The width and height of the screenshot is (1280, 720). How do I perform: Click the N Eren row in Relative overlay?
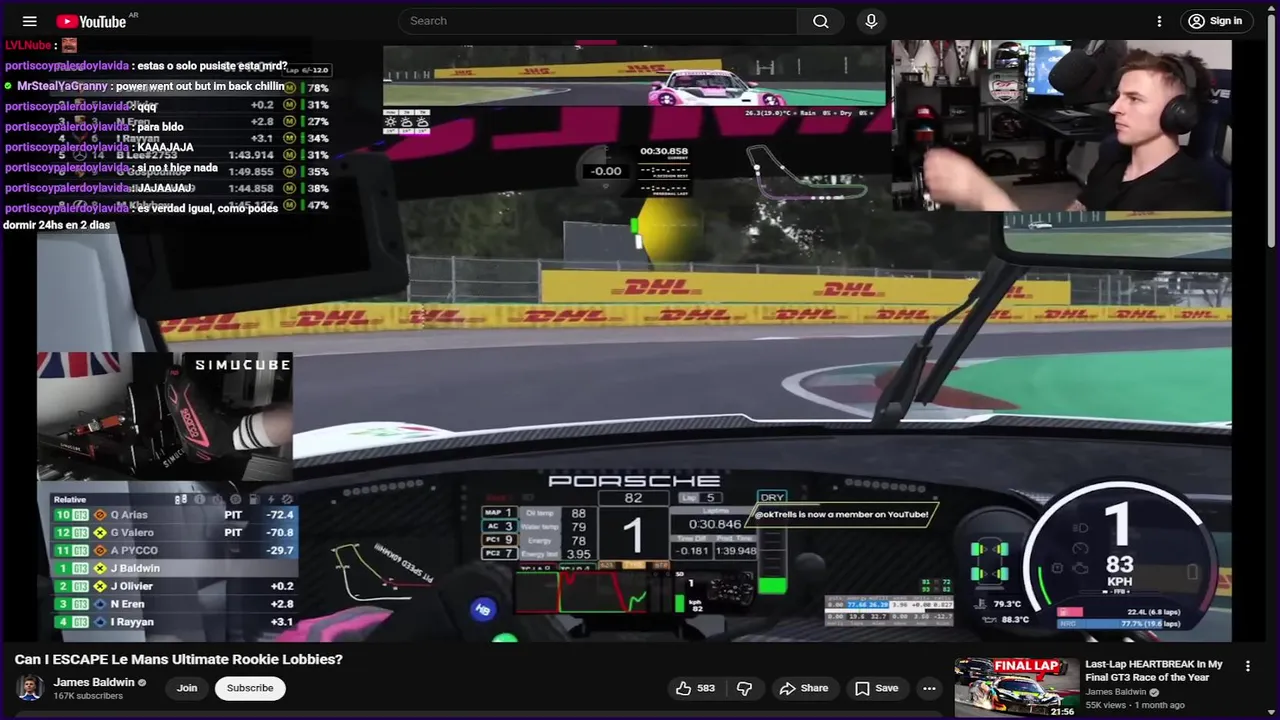[174, 604]
